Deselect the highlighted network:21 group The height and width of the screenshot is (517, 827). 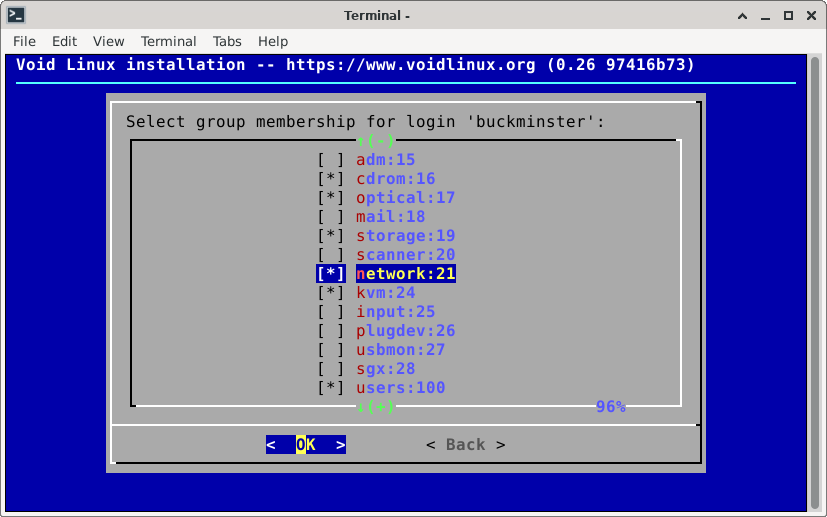coord(331,274)
